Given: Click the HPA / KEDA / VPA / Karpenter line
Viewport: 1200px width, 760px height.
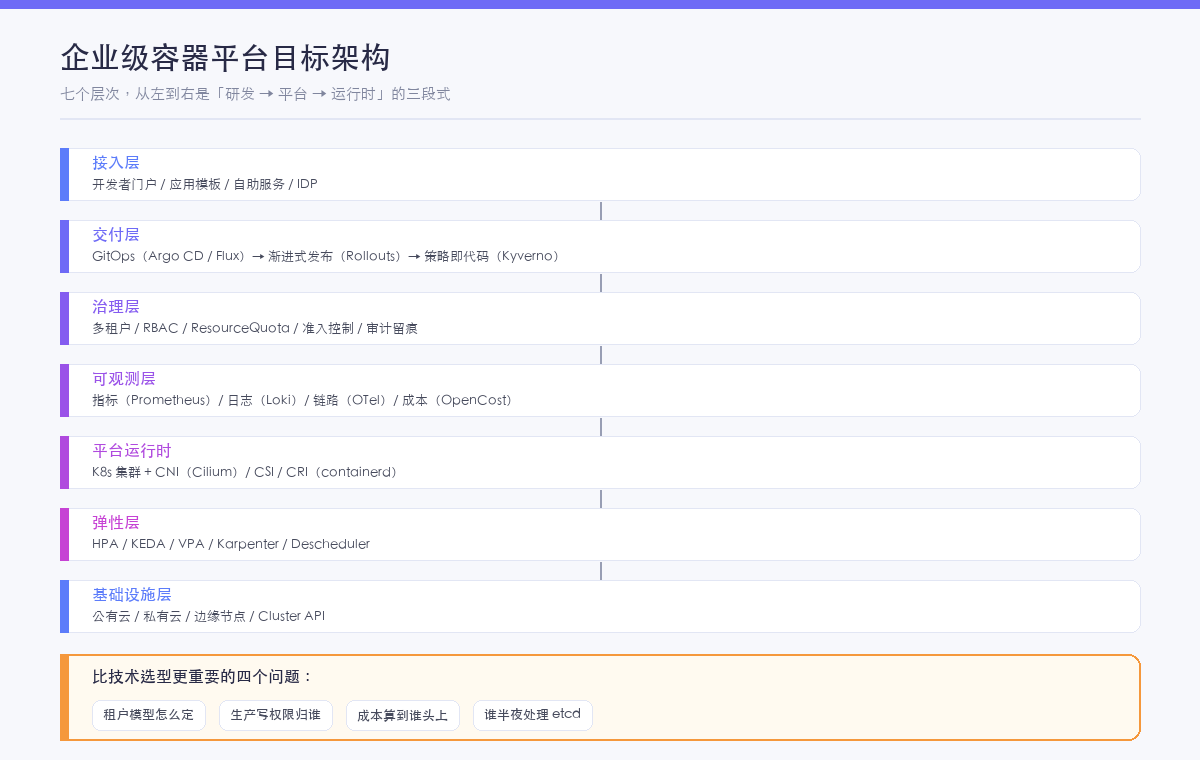Looking at the screenshot, I should [x=231, y=544].
